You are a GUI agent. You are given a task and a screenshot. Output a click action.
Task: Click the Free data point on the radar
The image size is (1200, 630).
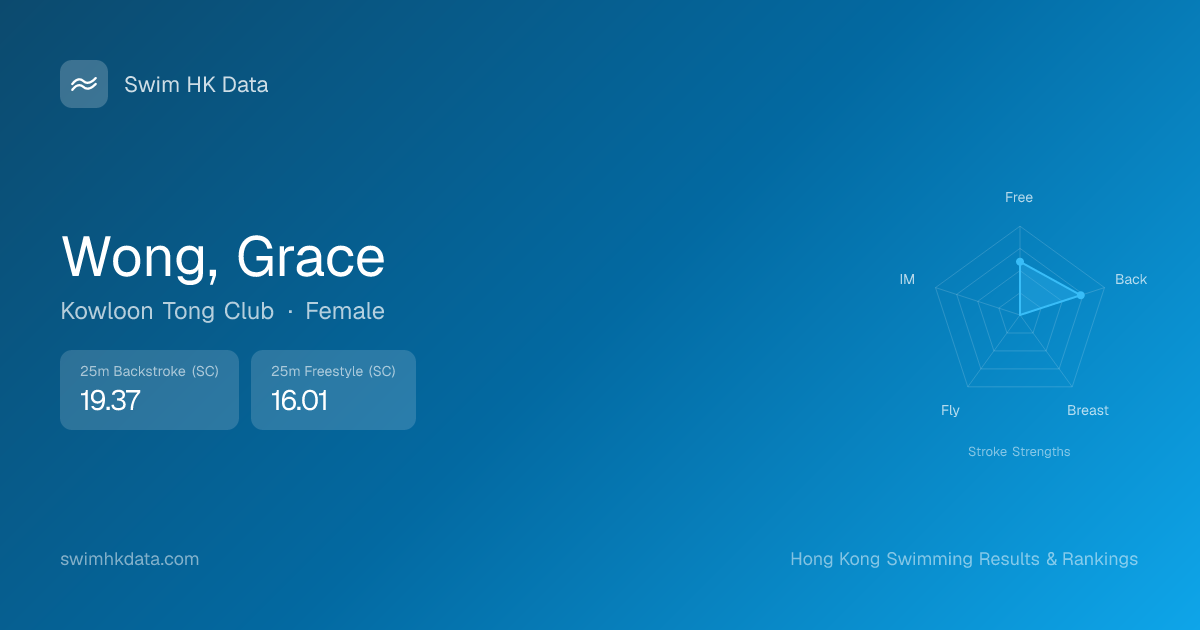tap(1020, 262)
